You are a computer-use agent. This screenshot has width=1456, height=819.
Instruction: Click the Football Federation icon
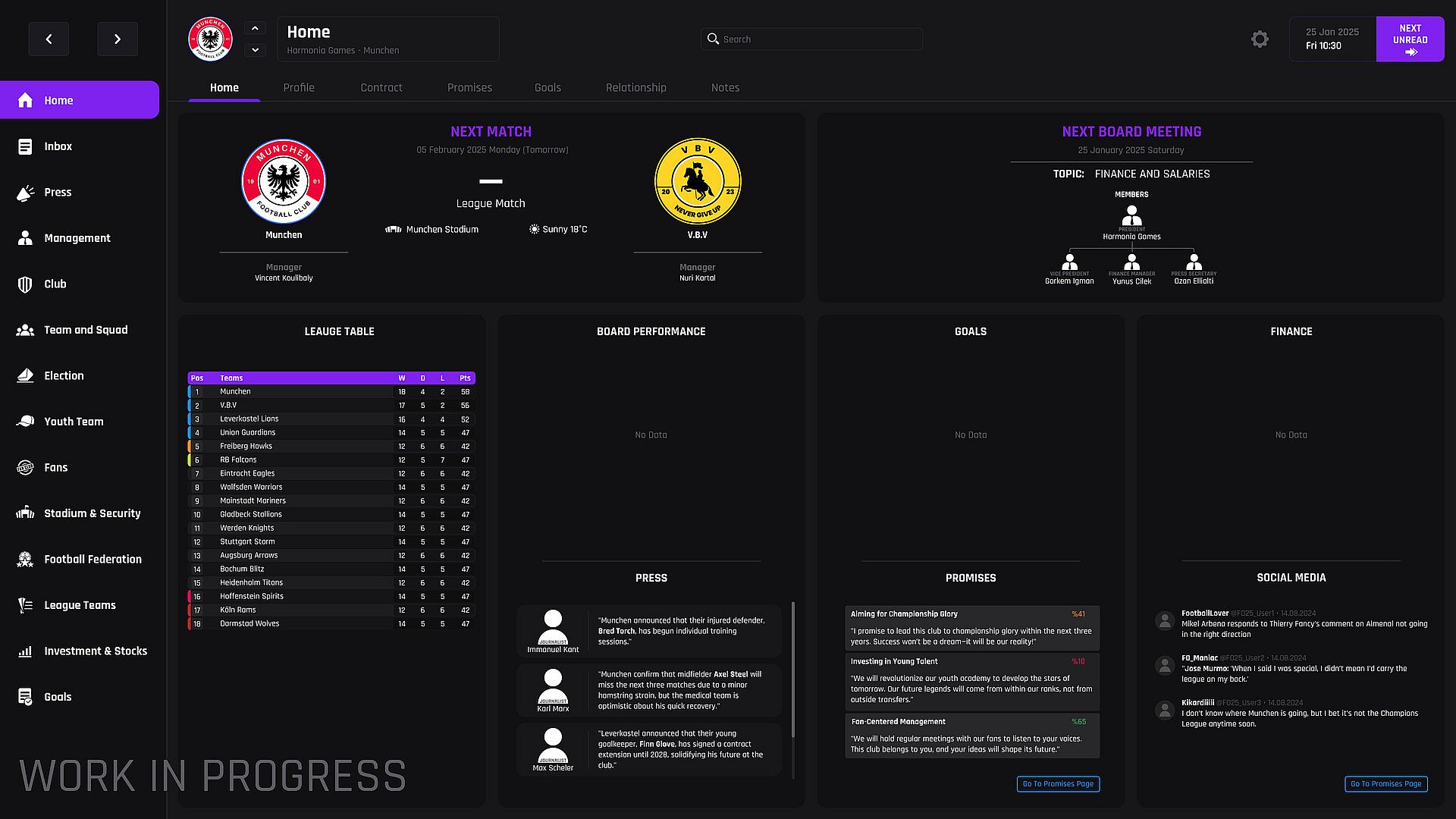[25, 560]
